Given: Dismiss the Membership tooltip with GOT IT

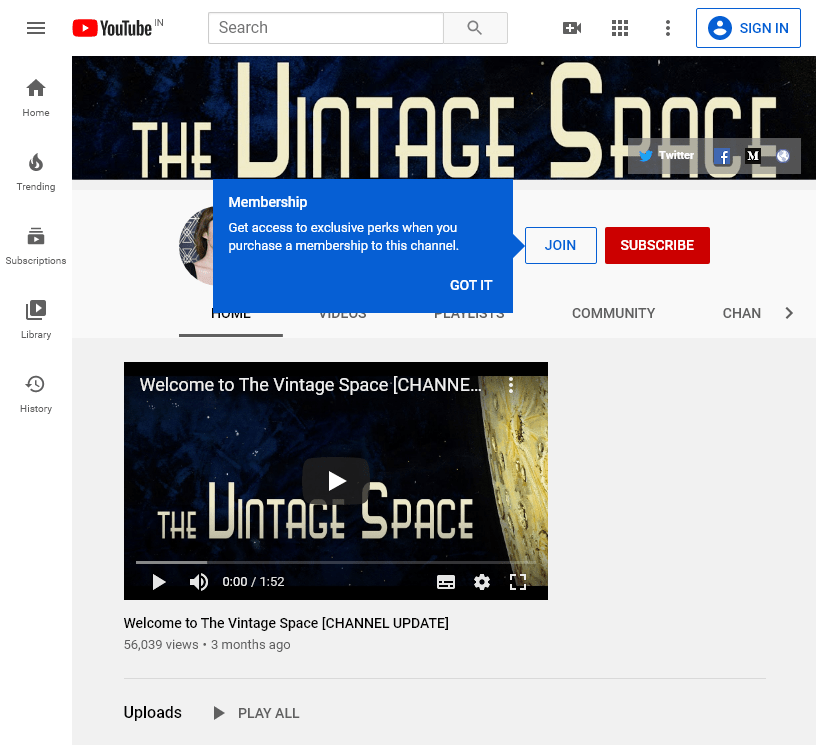Looking at the screenshot, I should click(471, 285).
